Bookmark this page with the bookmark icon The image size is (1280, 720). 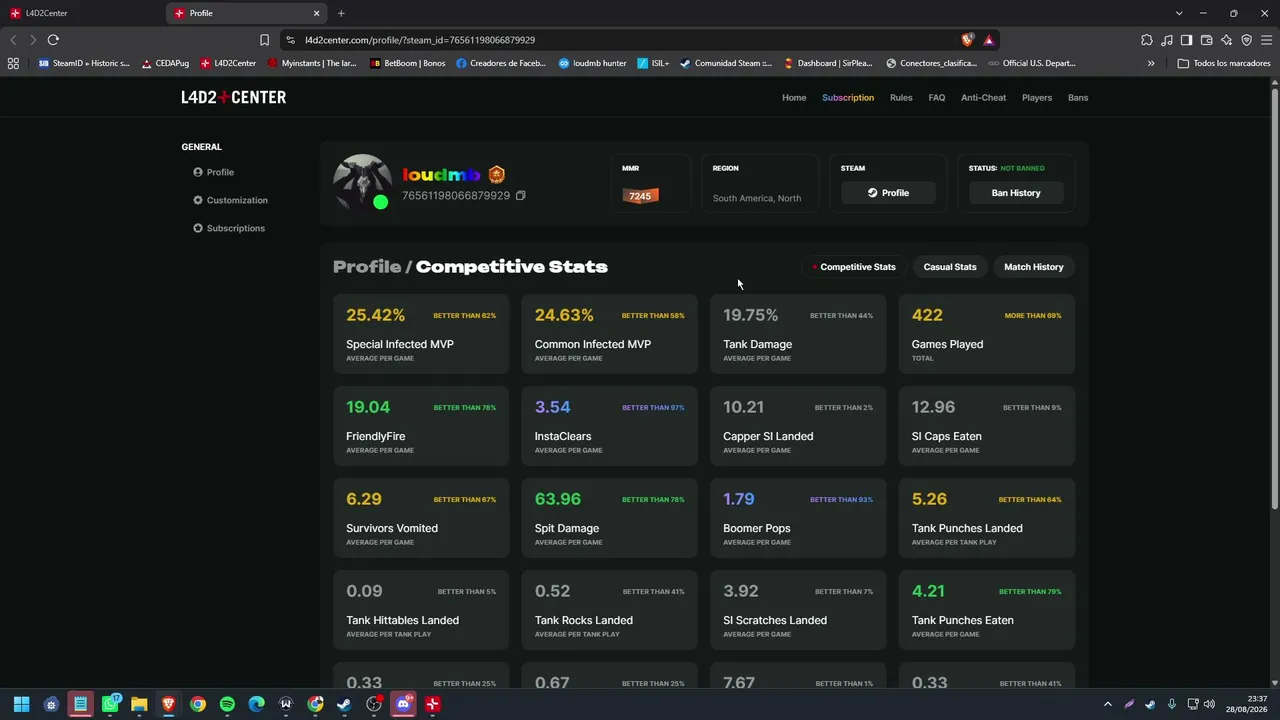click(x=264, y=40)
